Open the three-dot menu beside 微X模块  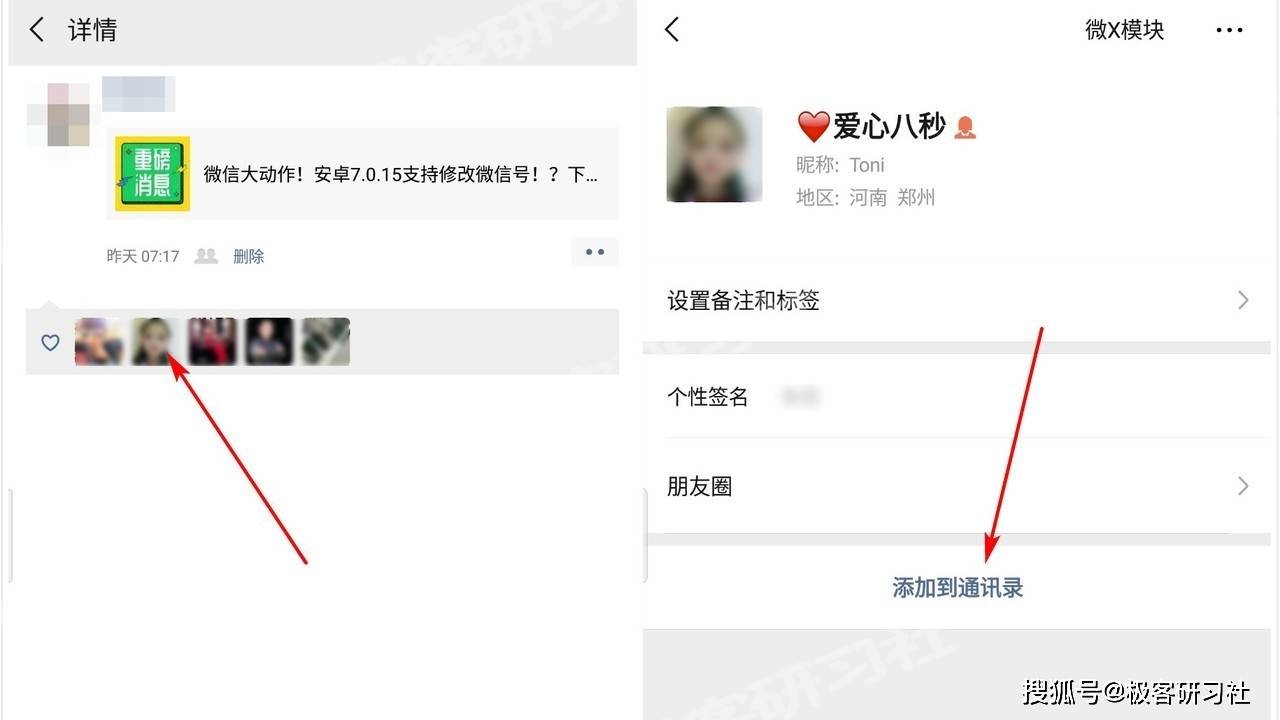click(x=1229, y=30)
